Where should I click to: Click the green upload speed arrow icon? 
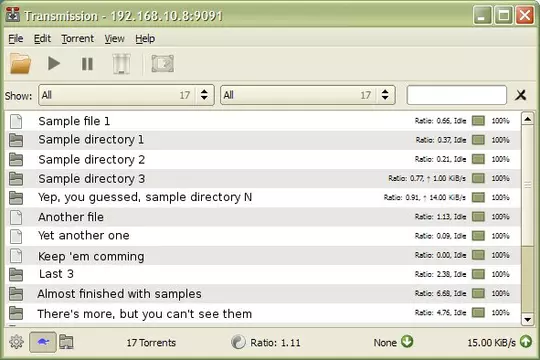click(526, 342)
